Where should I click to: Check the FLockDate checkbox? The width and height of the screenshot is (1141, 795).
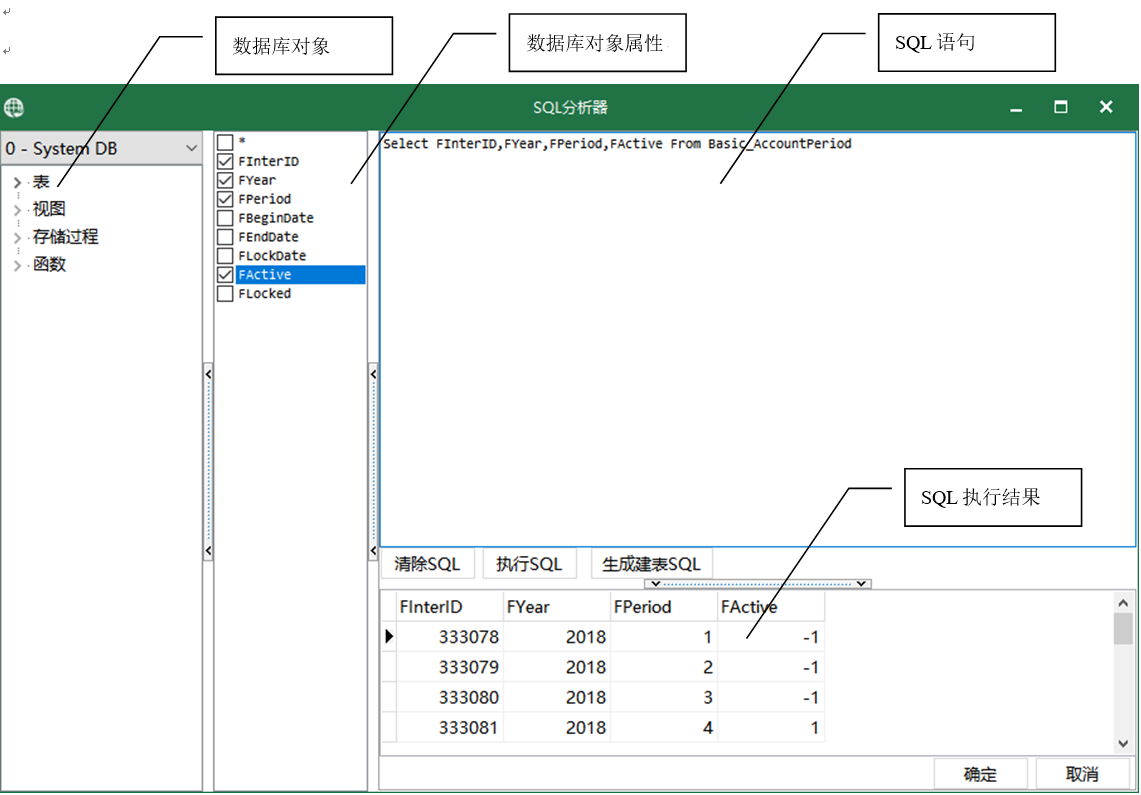pos(226,255)
